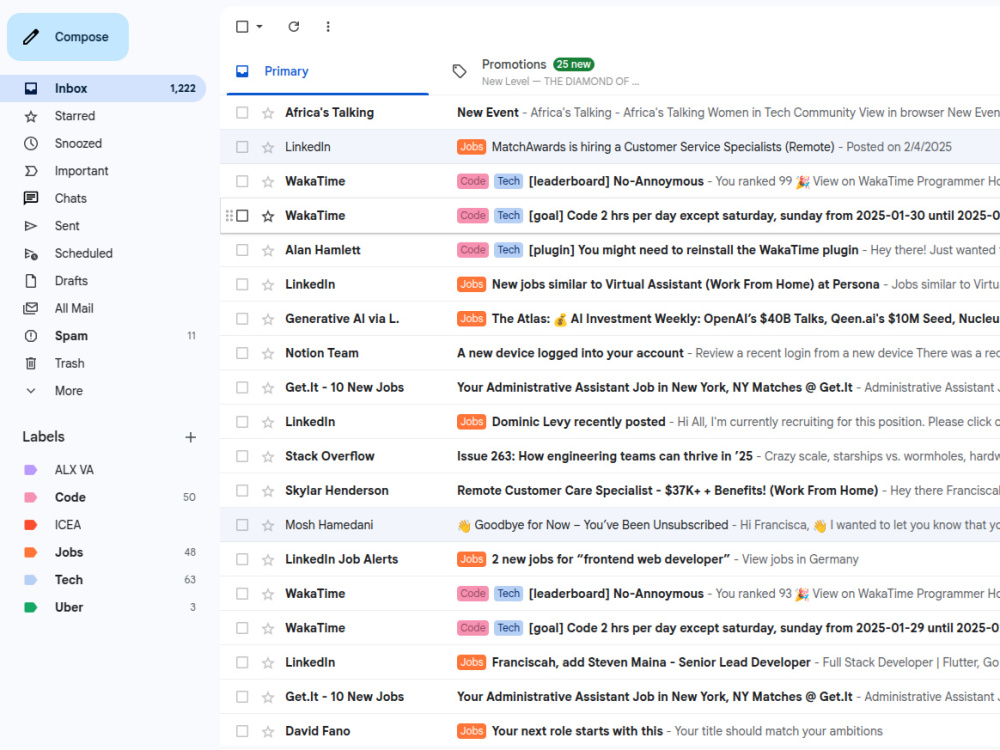
Task: Open the Inbox folder
Action: (103, 89)
